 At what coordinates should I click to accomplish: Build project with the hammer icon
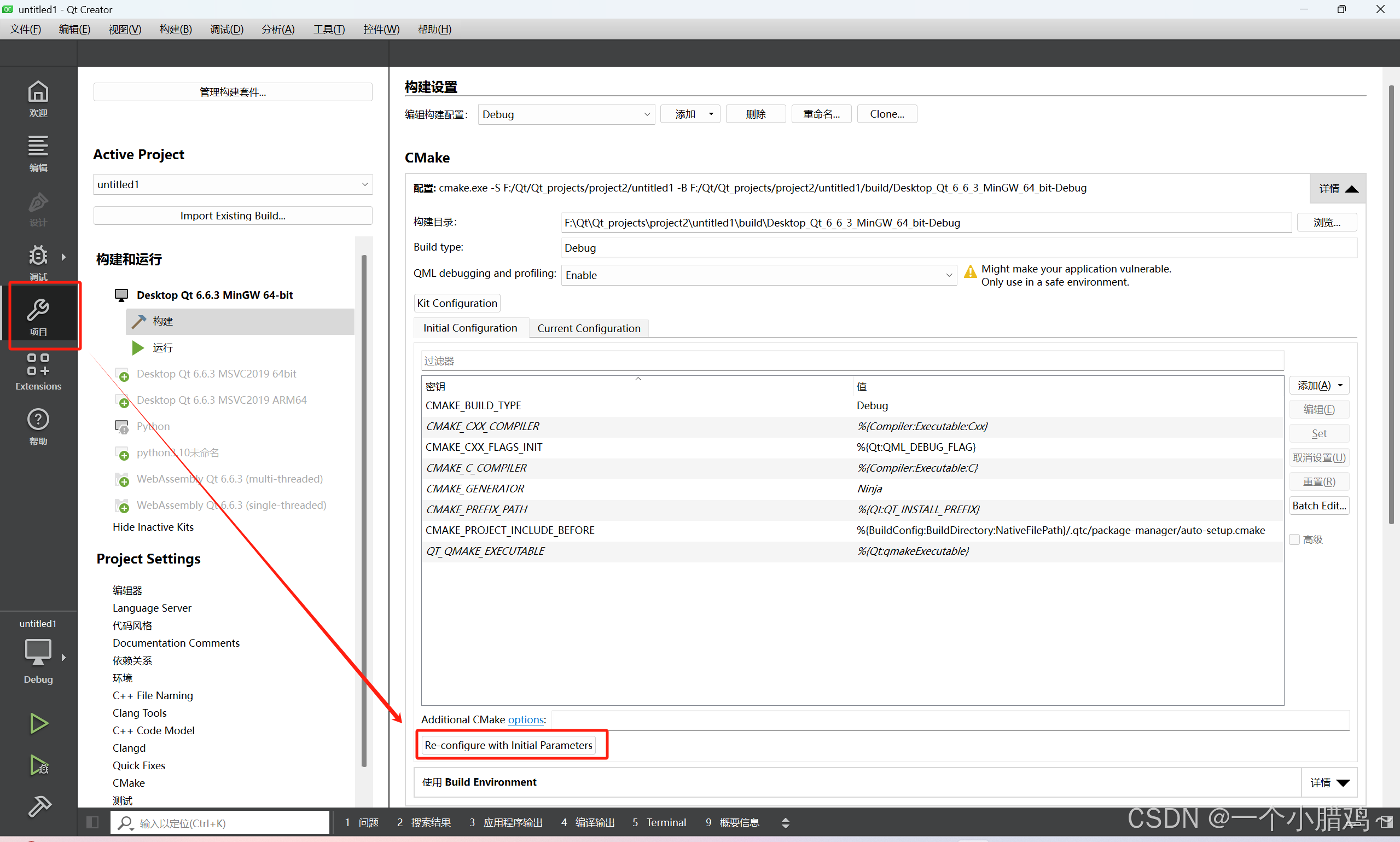[x=39, y=806]
